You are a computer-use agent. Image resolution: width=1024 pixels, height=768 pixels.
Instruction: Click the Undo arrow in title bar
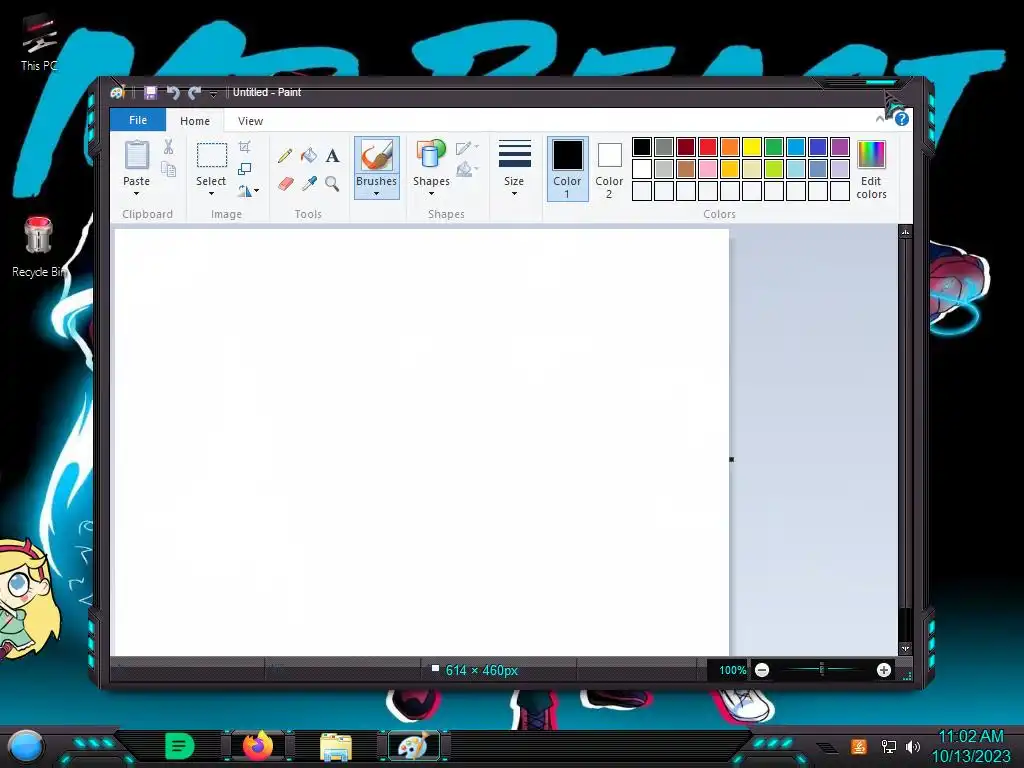172,93
